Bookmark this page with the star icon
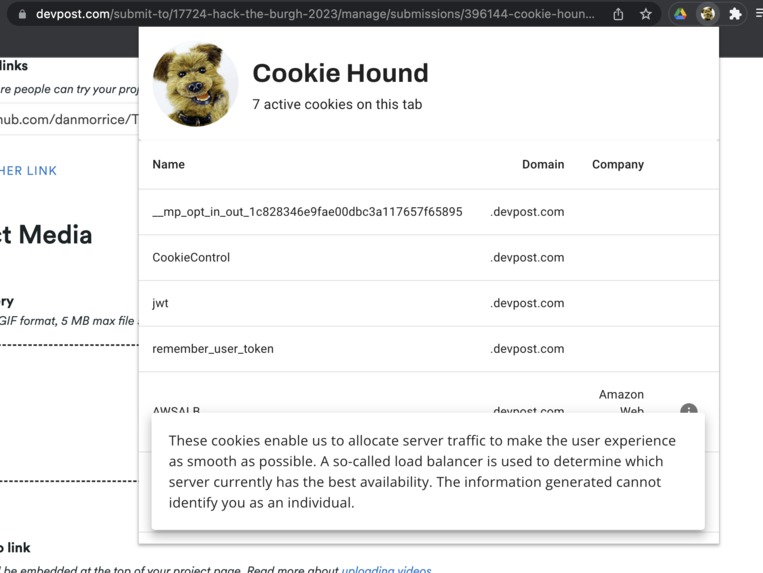 [x=646, y=14]
